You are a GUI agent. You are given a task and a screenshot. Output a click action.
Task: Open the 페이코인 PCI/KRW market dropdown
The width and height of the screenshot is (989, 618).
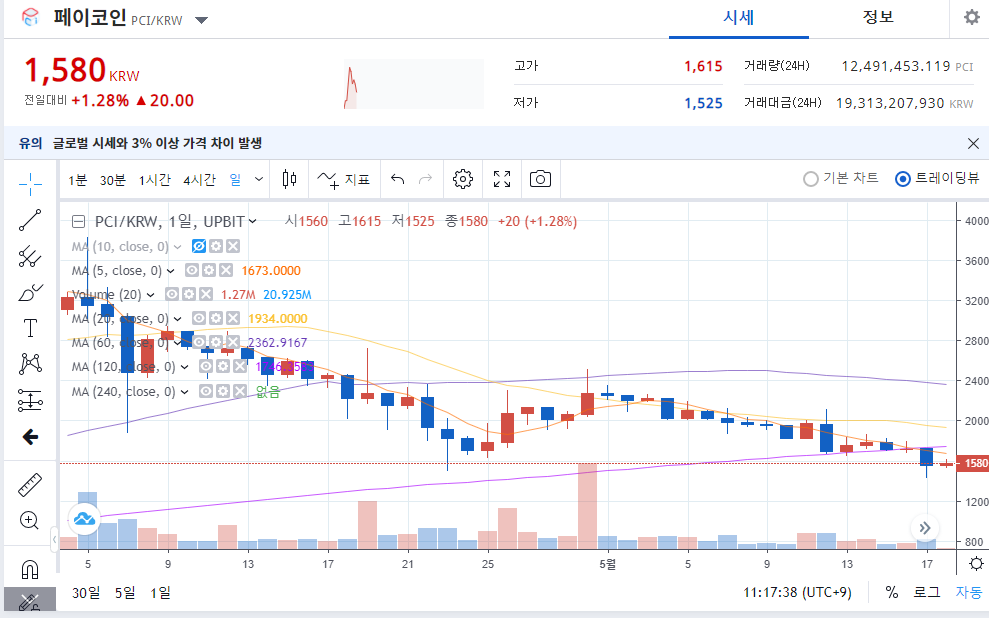[x=201, y=20]
